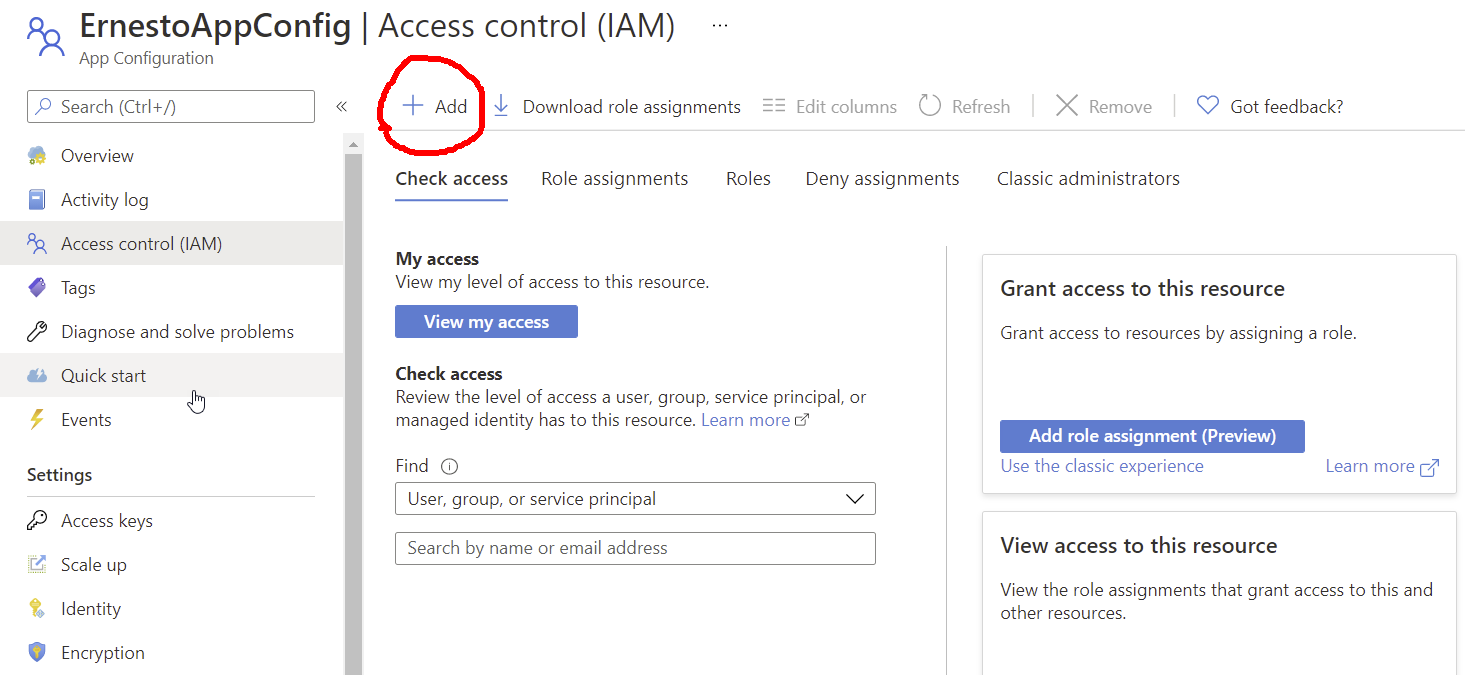
Task: Click the ErnestoAppConfig title text
Action: tap(215, 26)
